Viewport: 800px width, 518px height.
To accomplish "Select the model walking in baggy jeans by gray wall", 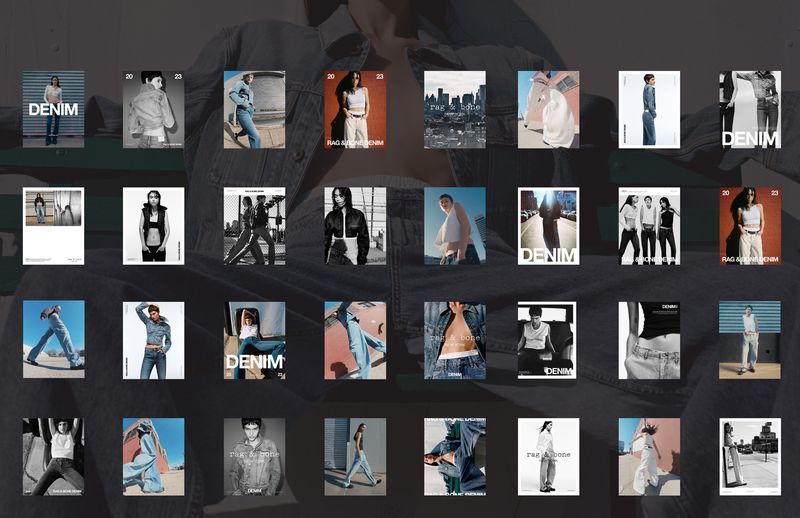I will [355, 457].
